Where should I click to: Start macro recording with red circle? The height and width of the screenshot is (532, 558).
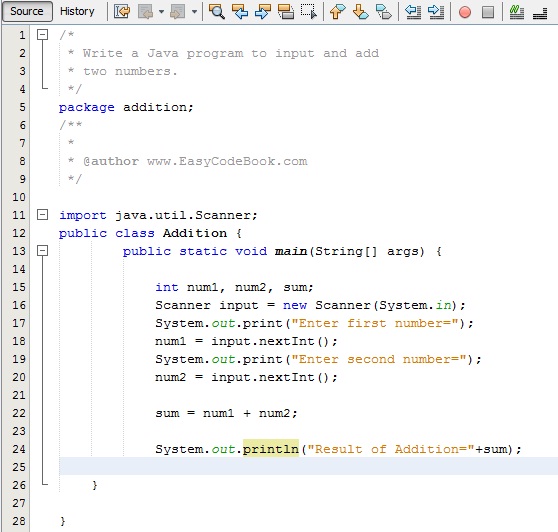point(464,12)
